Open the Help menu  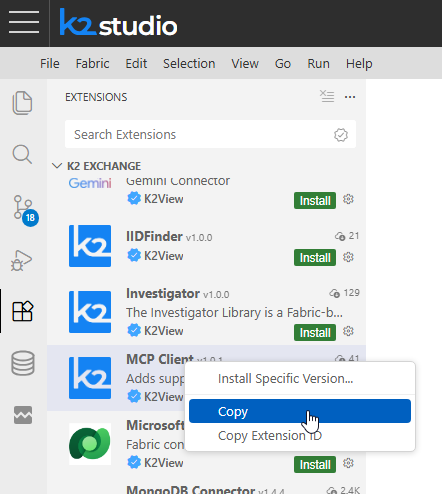(x=359, y=63)
